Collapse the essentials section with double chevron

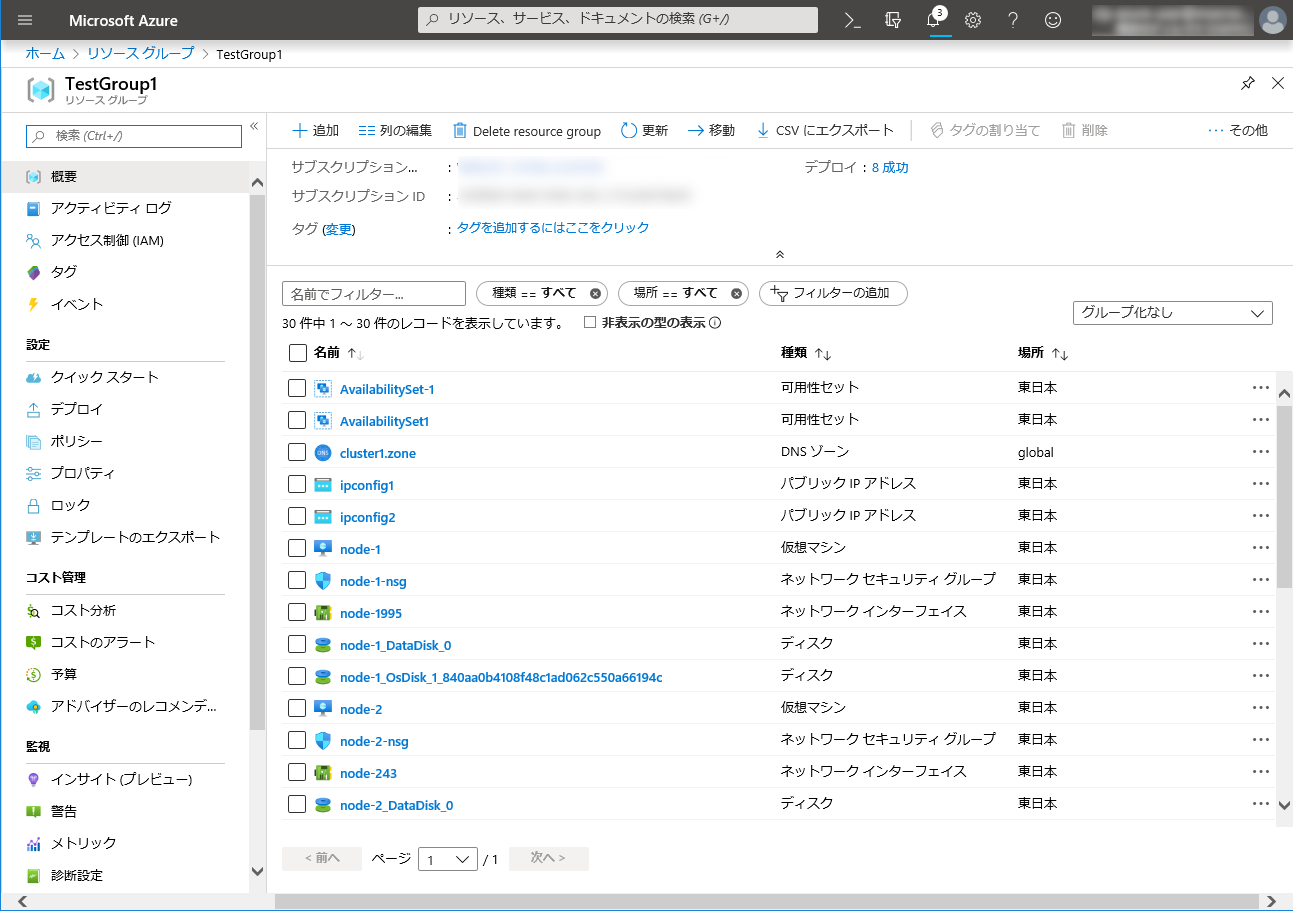pos(779,255)
